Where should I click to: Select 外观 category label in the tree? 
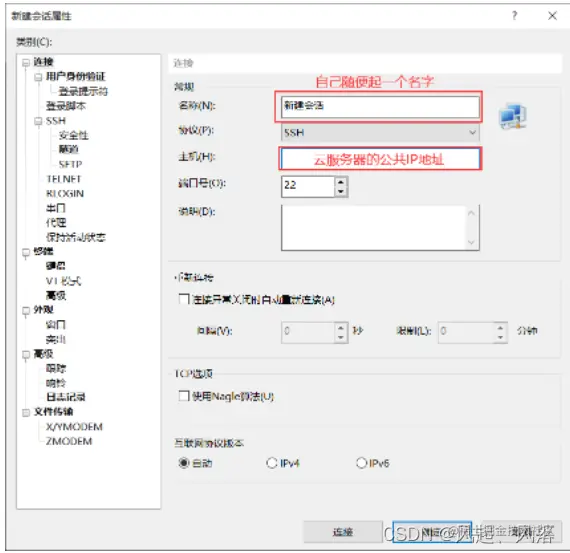(x=43, y=310)
